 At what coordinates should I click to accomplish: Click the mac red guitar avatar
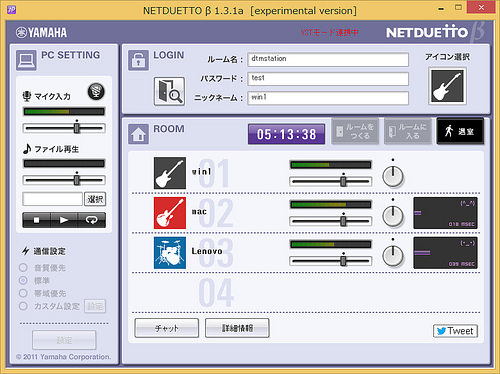[170, 213]
